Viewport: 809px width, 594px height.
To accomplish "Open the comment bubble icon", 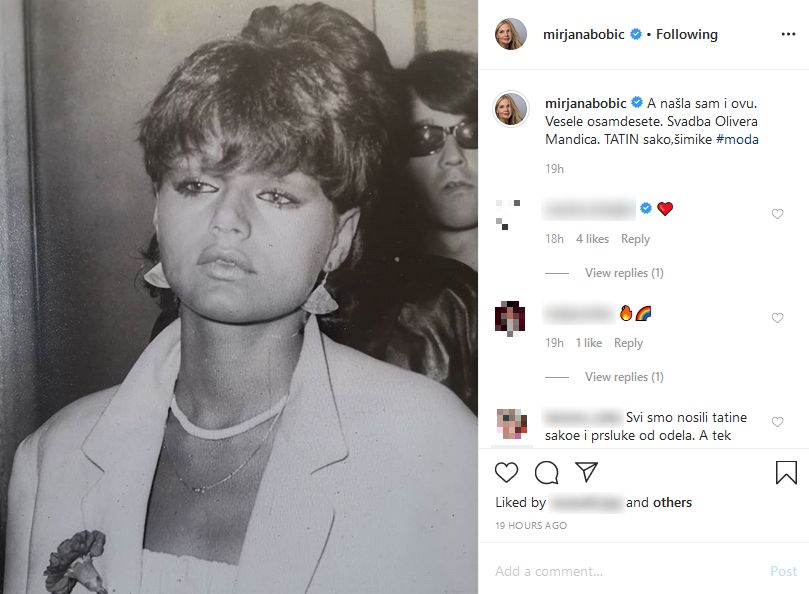I will pos(546,472).
